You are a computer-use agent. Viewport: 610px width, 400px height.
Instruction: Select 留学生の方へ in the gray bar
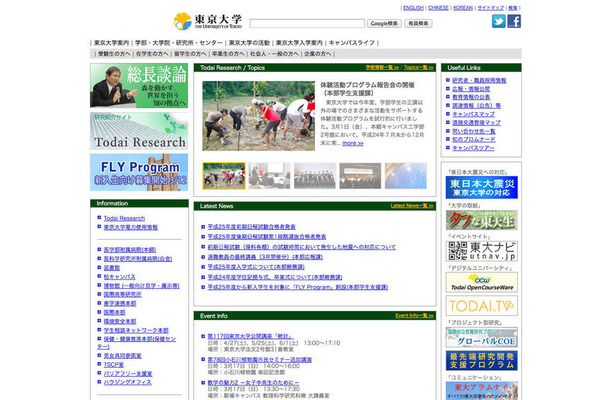click(190, 54)
